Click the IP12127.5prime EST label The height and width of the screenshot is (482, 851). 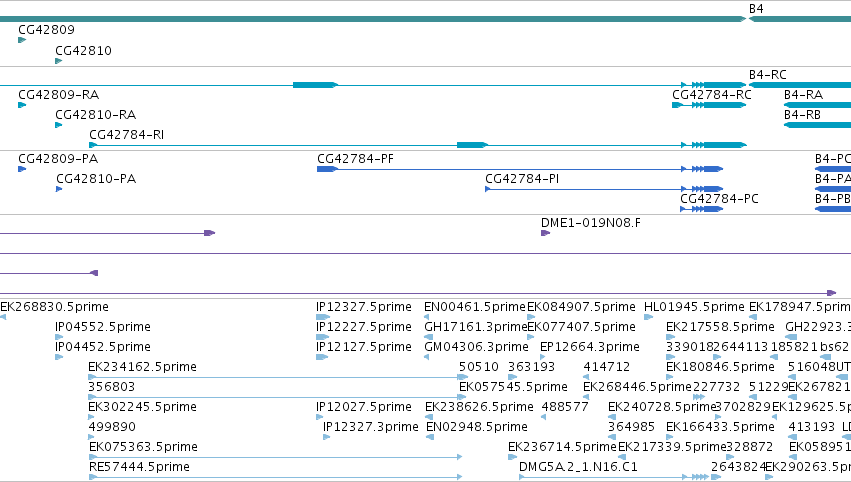(x=364, y=347)
